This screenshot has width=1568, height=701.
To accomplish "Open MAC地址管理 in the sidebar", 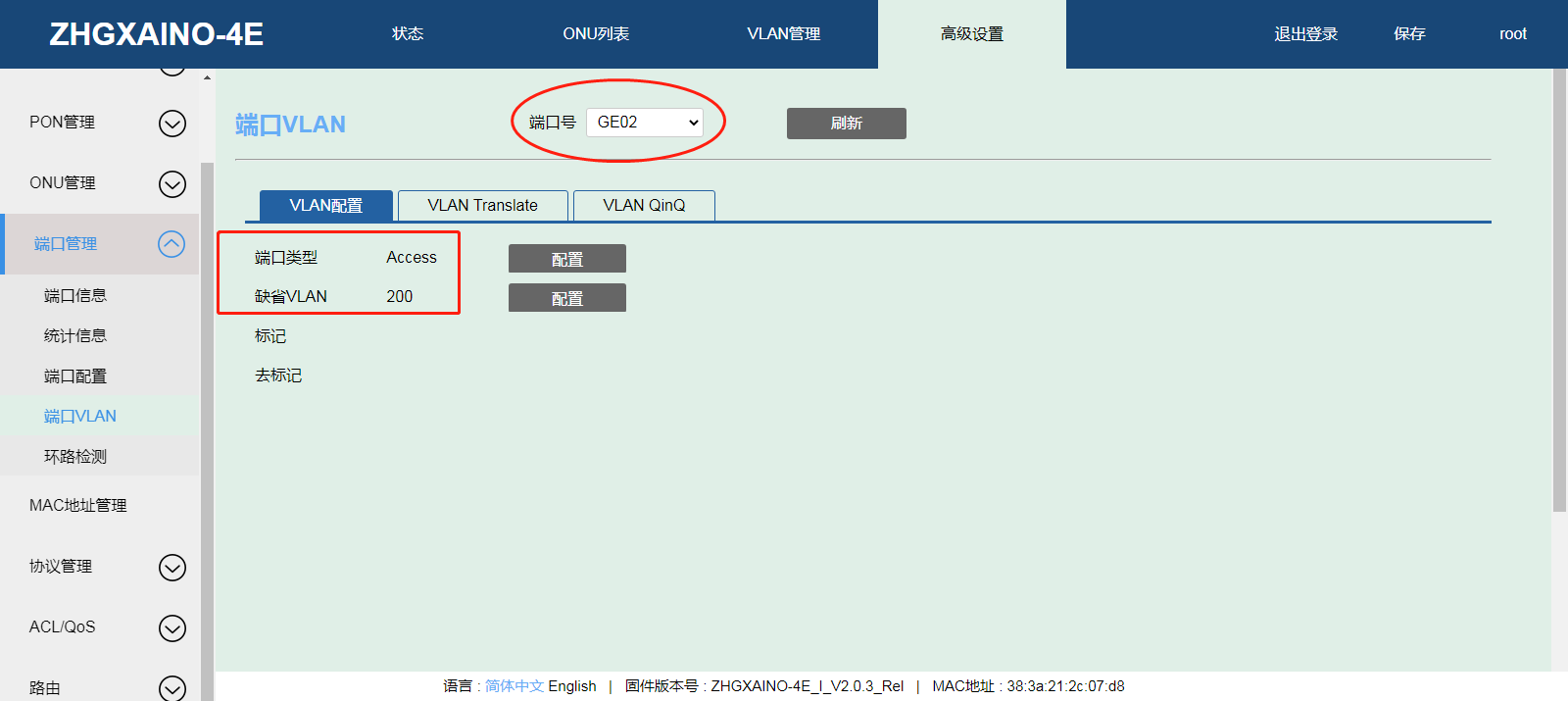I will [x=78, y=506].
